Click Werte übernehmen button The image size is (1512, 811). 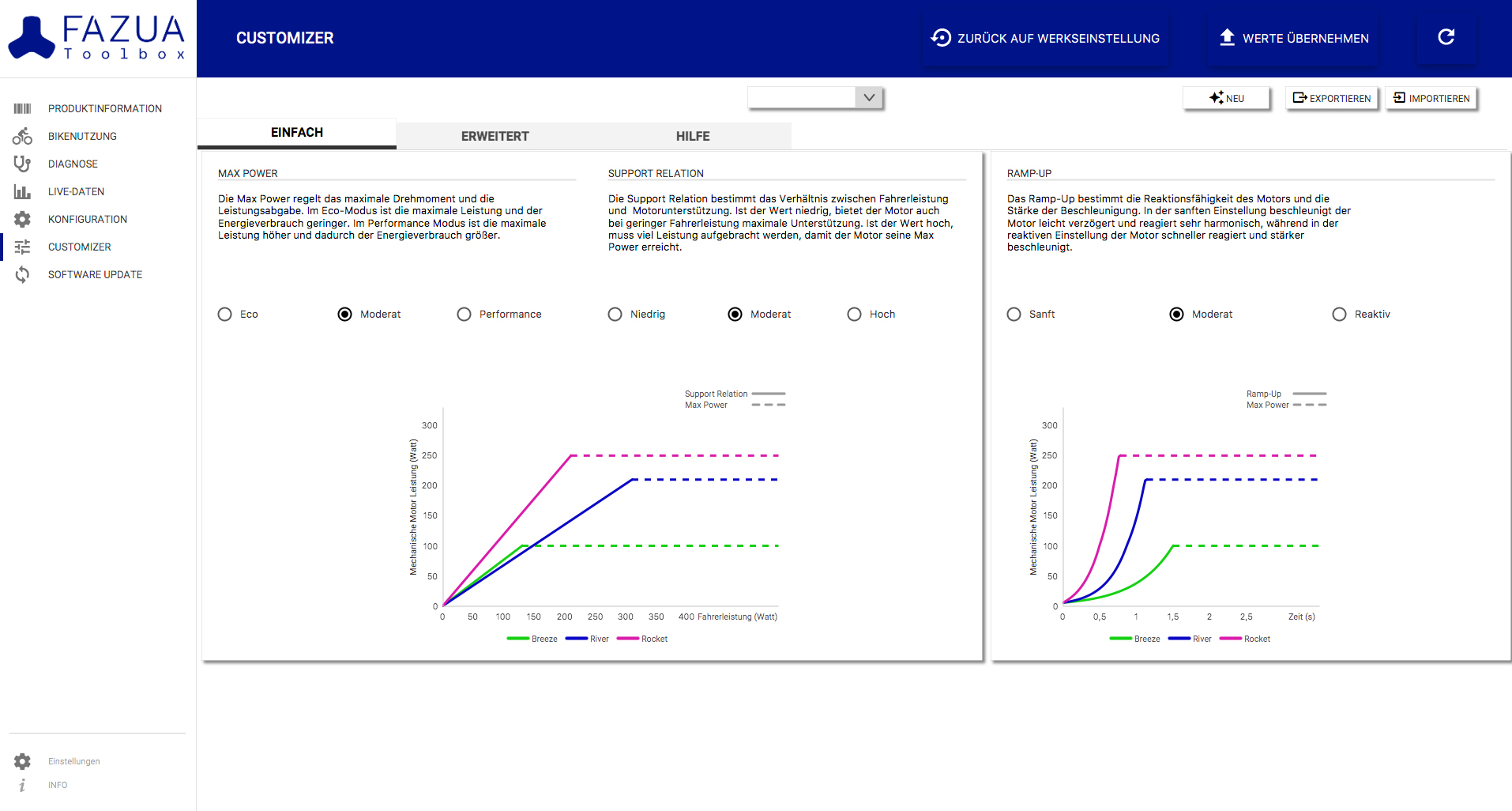pyautogui.click(x=1293, y=37)
